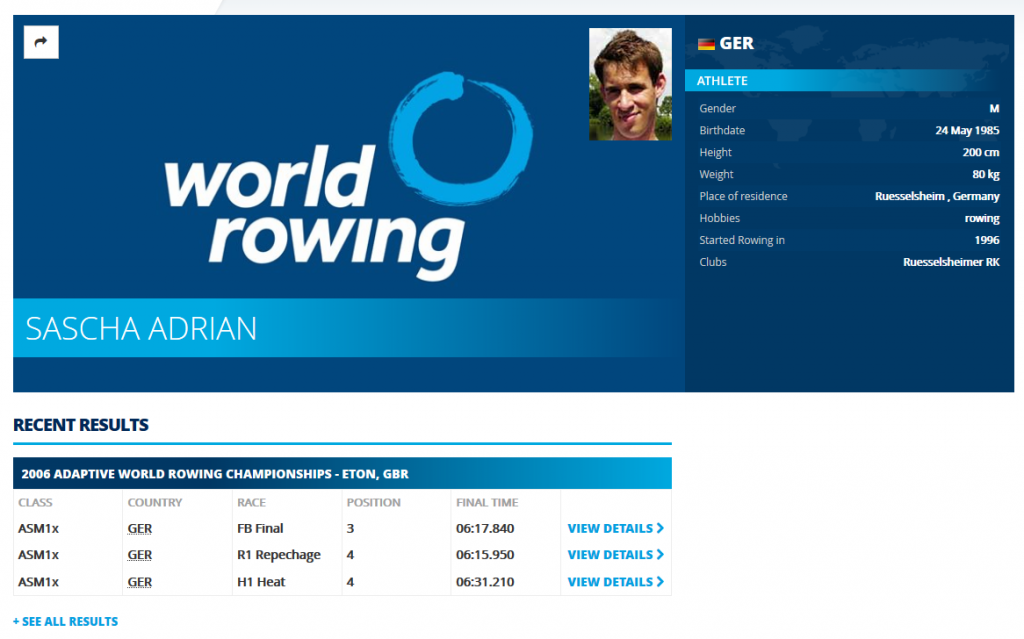Click GER country link in R1 Repechage row
The height and width of the screenshot is (639, 1024).
tap(140, 555)
